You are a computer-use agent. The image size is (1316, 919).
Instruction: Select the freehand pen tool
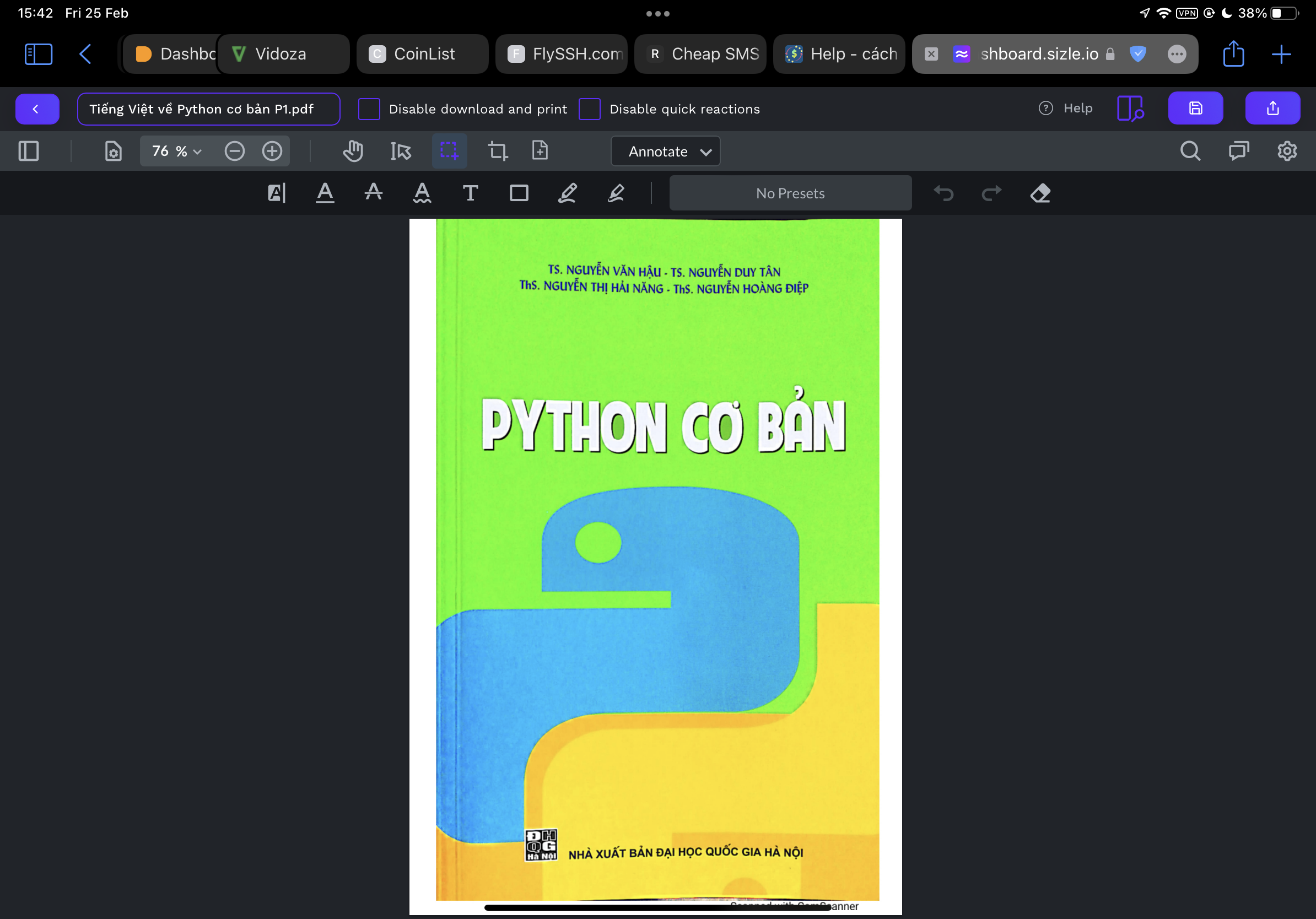point(568,193)
